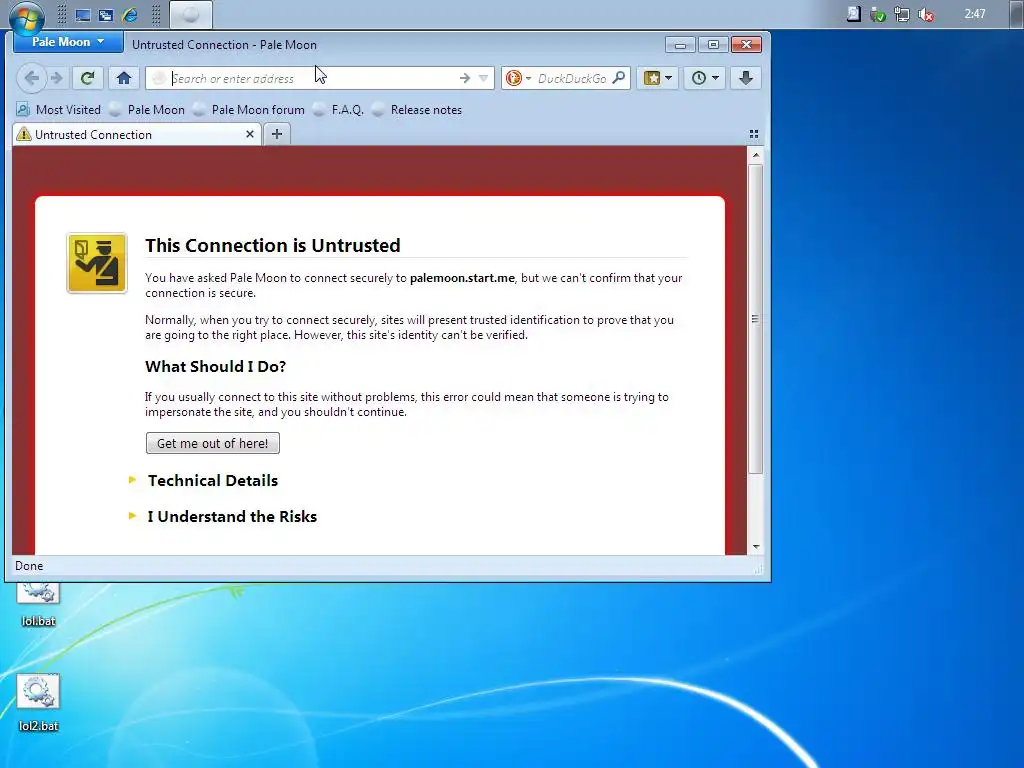This screenshot has width=1024, height=768.
Task: Click the page scrollbar up arrow
Action: 756,155
